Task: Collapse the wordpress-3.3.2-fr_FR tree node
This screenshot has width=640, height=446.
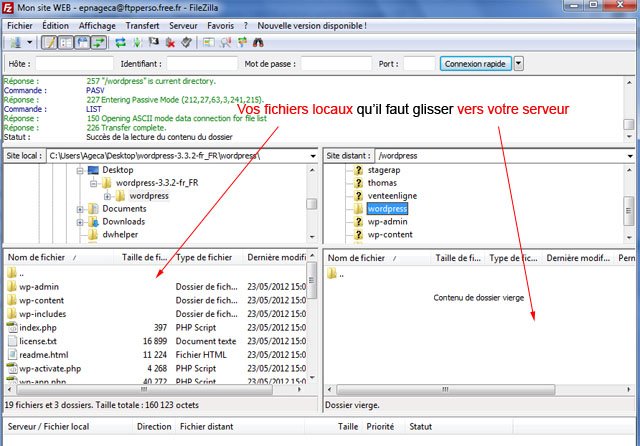Action: (x=93, y=184)
